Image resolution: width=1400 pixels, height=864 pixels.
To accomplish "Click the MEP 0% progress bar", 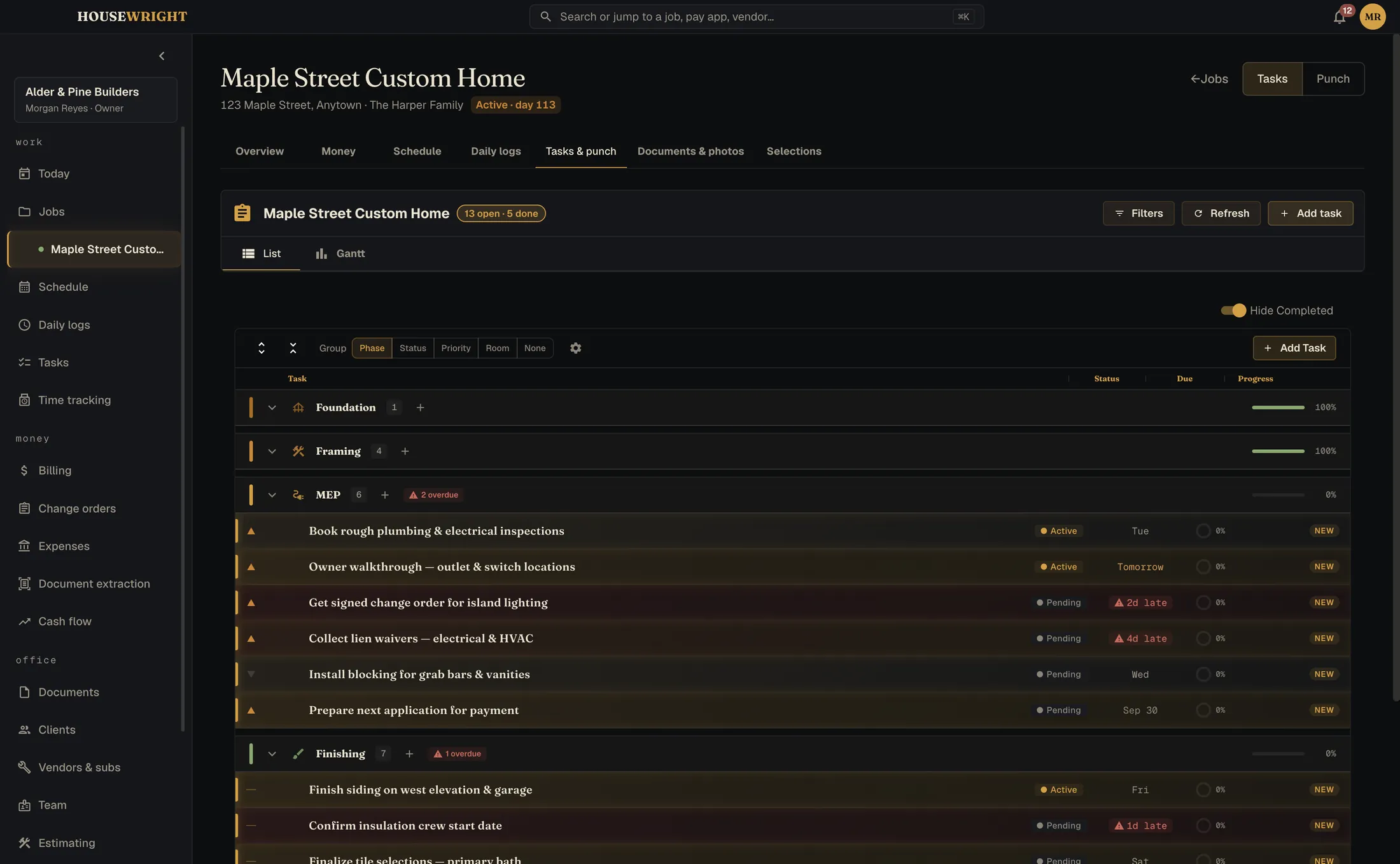I will click(1278, 495).
